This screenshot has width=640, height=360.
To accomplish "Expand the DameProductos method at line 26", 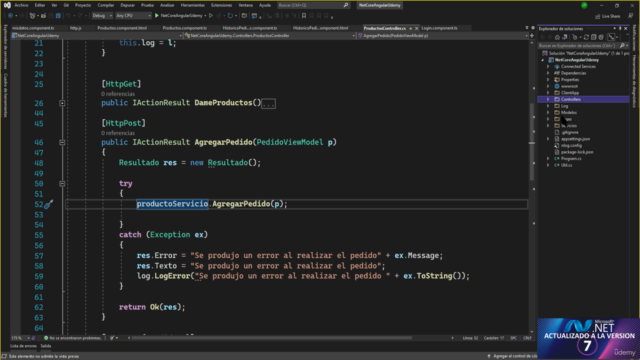I will click(x=62, y=103).
